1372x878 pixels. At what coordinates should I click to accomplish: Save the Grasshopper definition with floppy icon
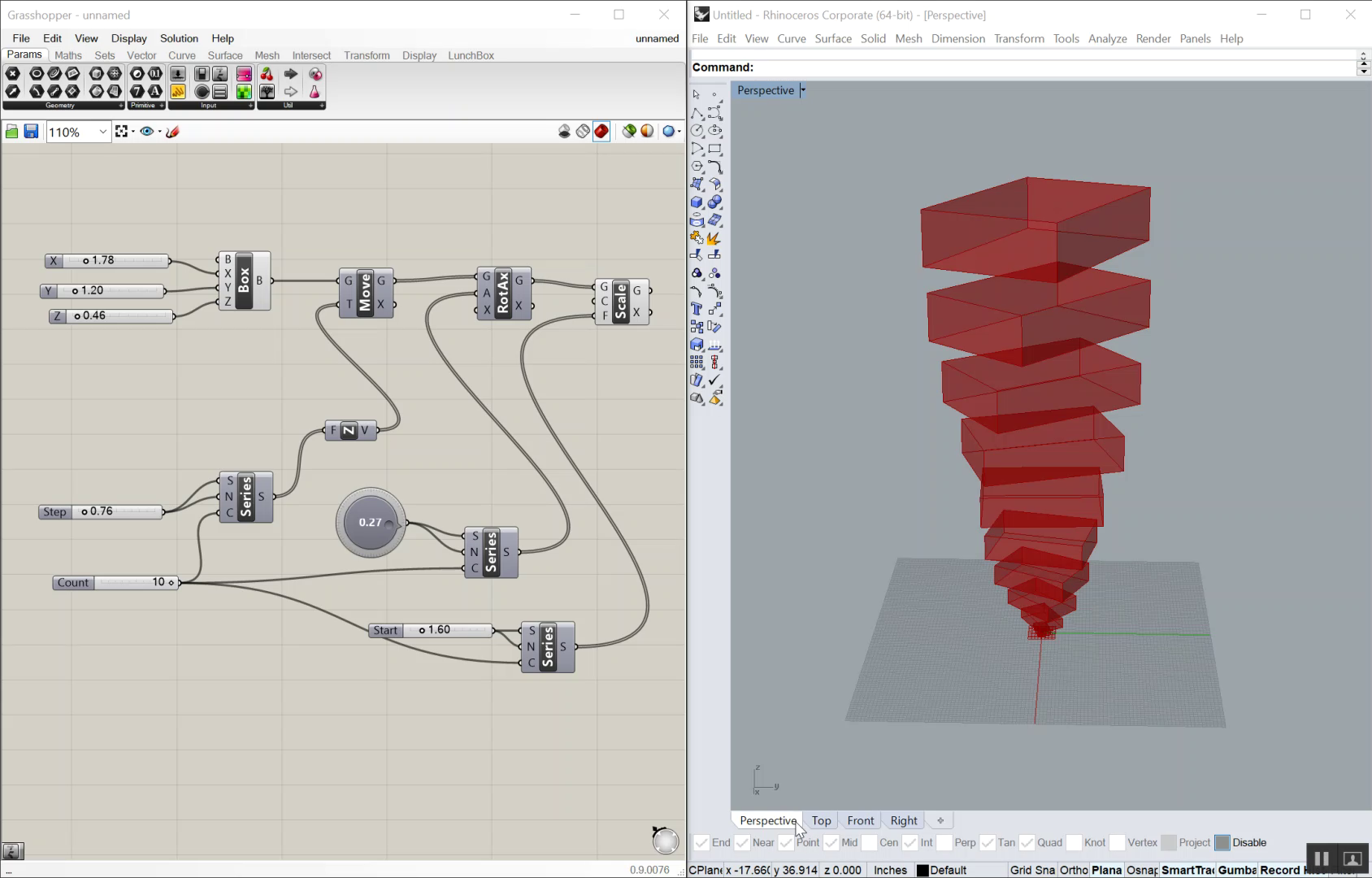[x=30, y=131]
